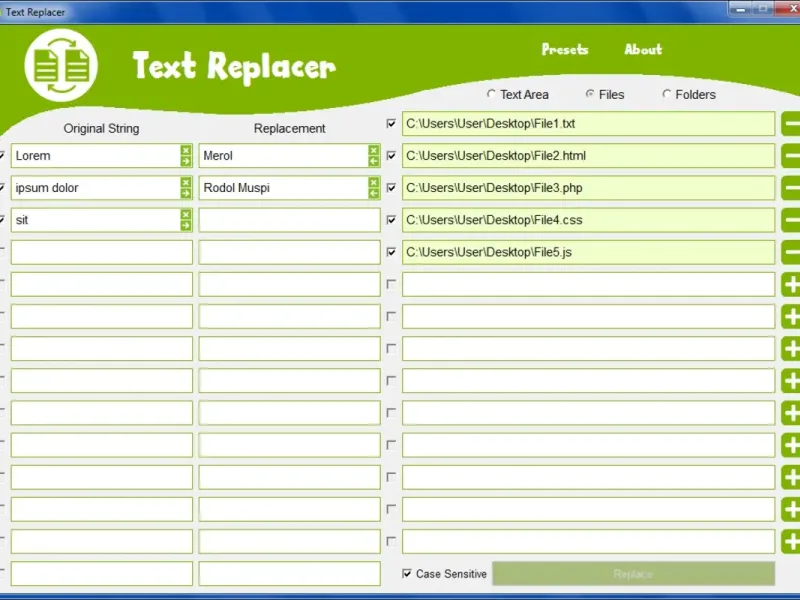
Task: Click the swap arrow icon beside Rodol Muspi
Action: pos(374,193)
